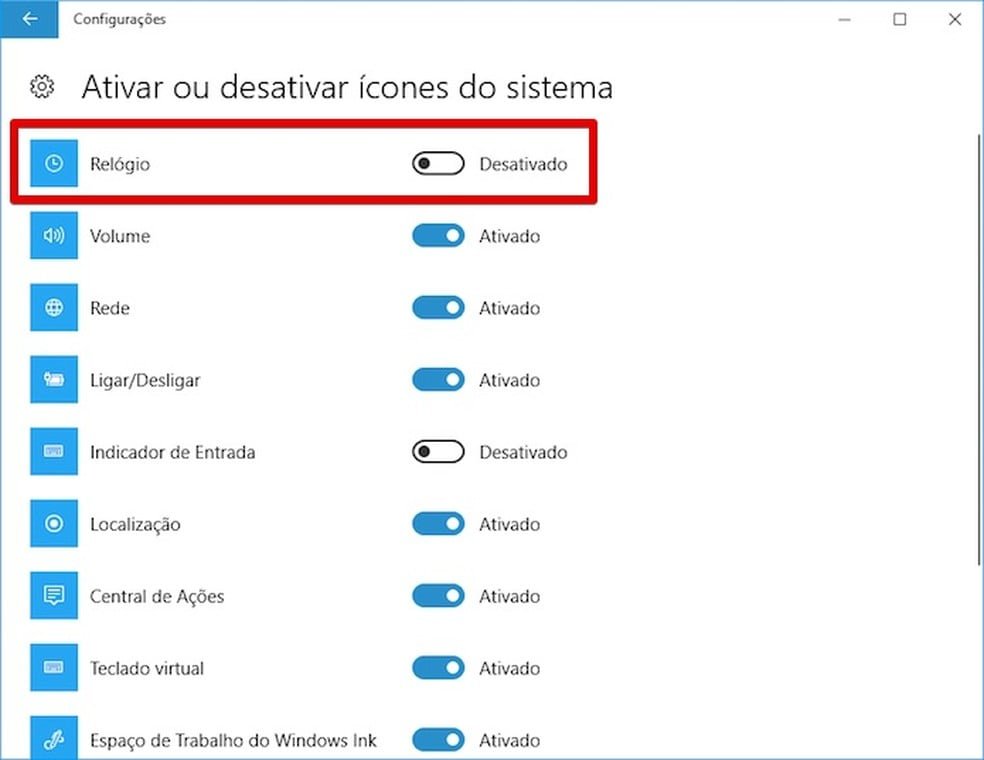This screenshot has width=984, height=760.
Task: Switch off the Ligar/Desligar toggle
Action: (438, 380)
